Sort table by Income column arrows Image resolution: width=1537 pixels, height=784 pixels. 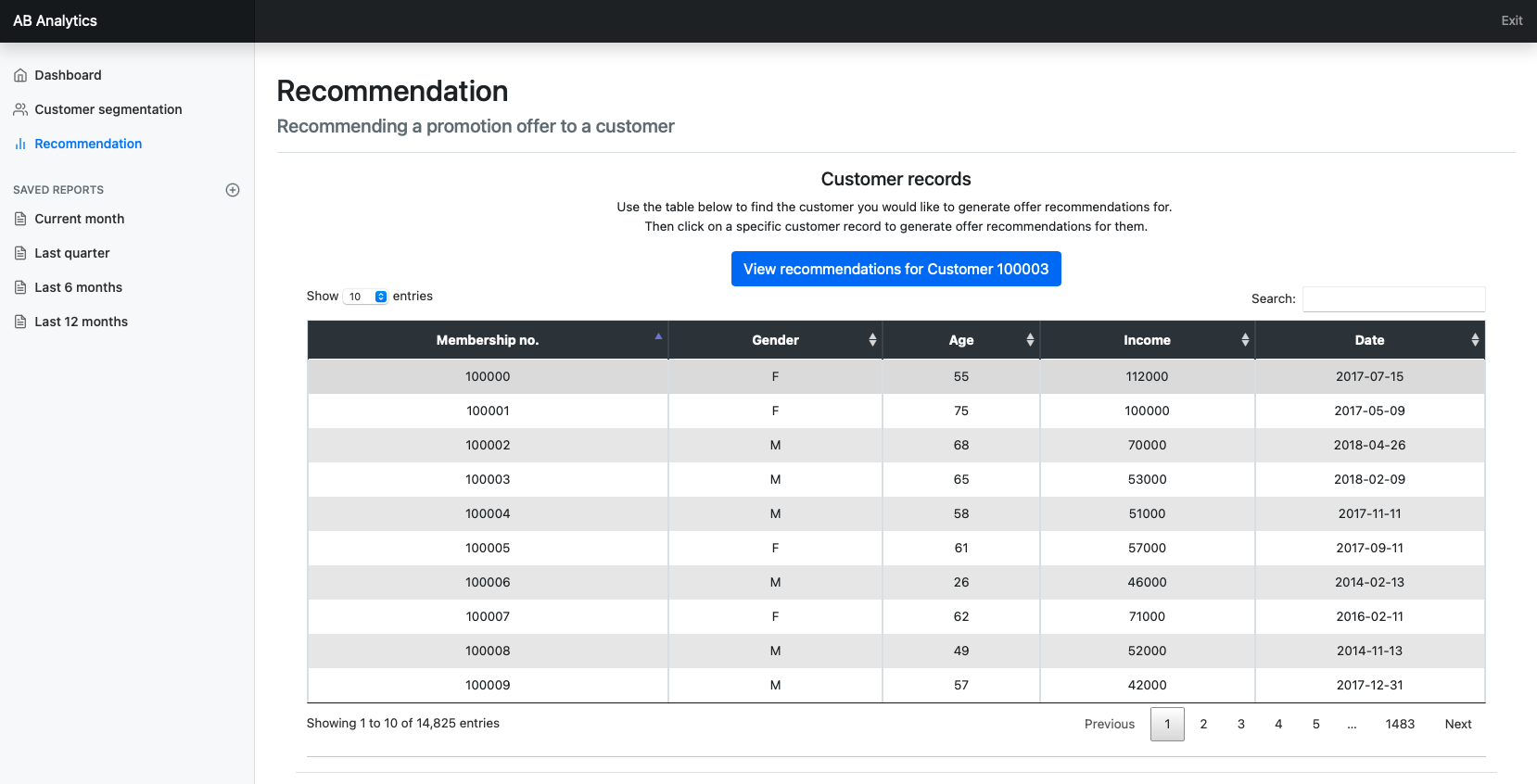[1245, 340]
